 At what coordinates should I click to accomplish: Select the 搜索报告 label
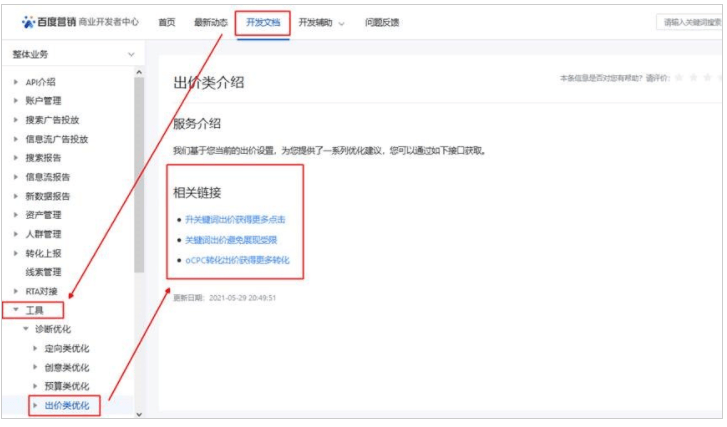(43, 158)
